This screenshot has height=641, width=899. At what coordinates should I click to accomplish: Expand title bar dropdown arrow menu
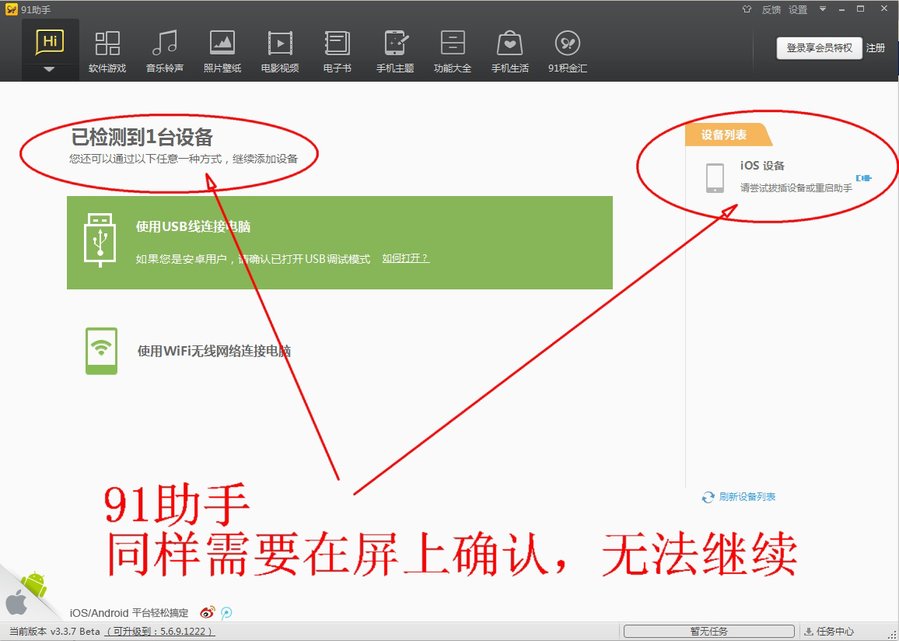pyautogui.click(x=823, y=9)
